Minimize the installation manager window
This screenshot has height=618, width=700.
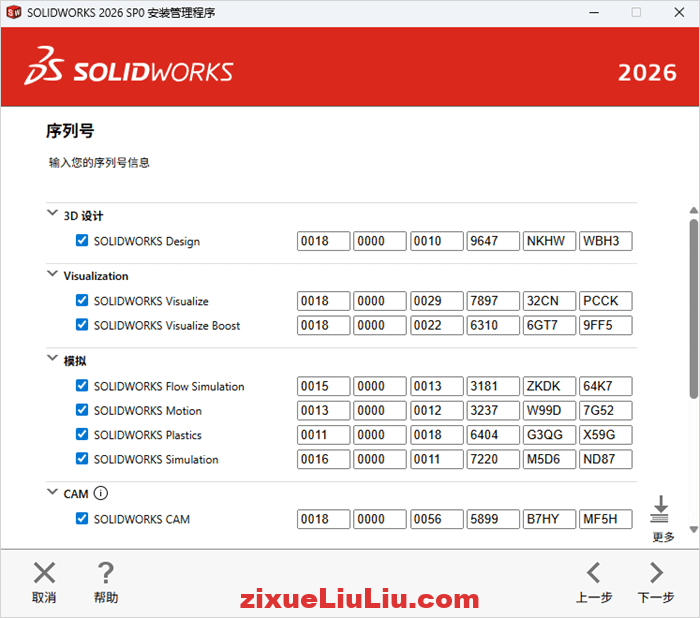[594, 13]
